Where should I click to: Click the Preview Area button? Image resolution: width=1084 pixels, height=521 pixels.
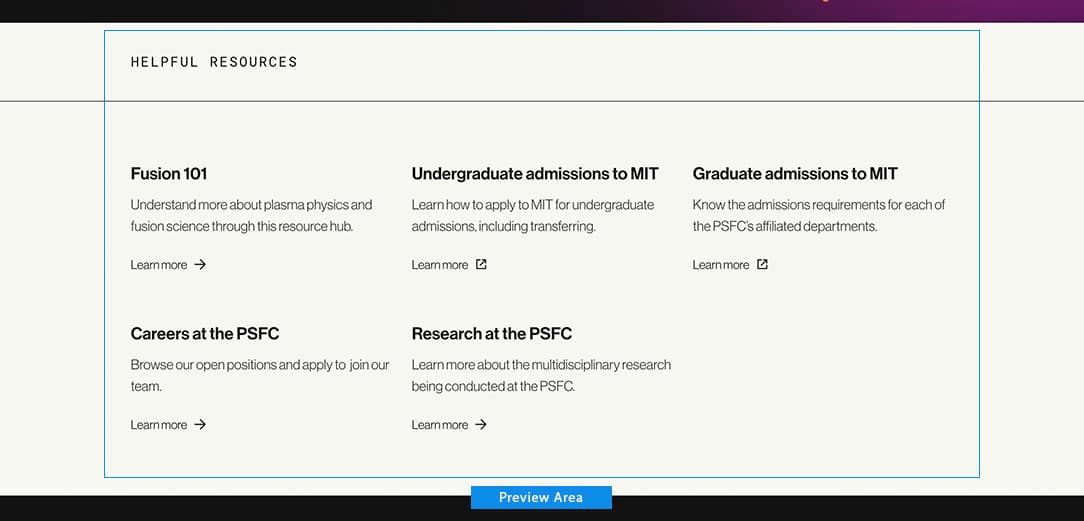[x=541, y=498]
